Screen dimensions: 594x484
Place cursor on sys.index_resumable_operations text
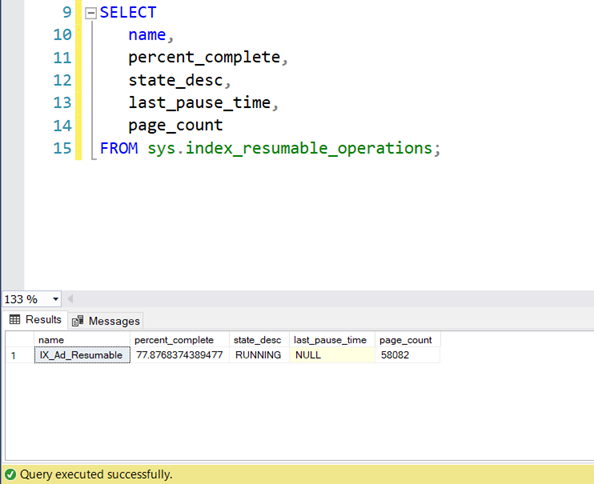click(x=290, y=148)
